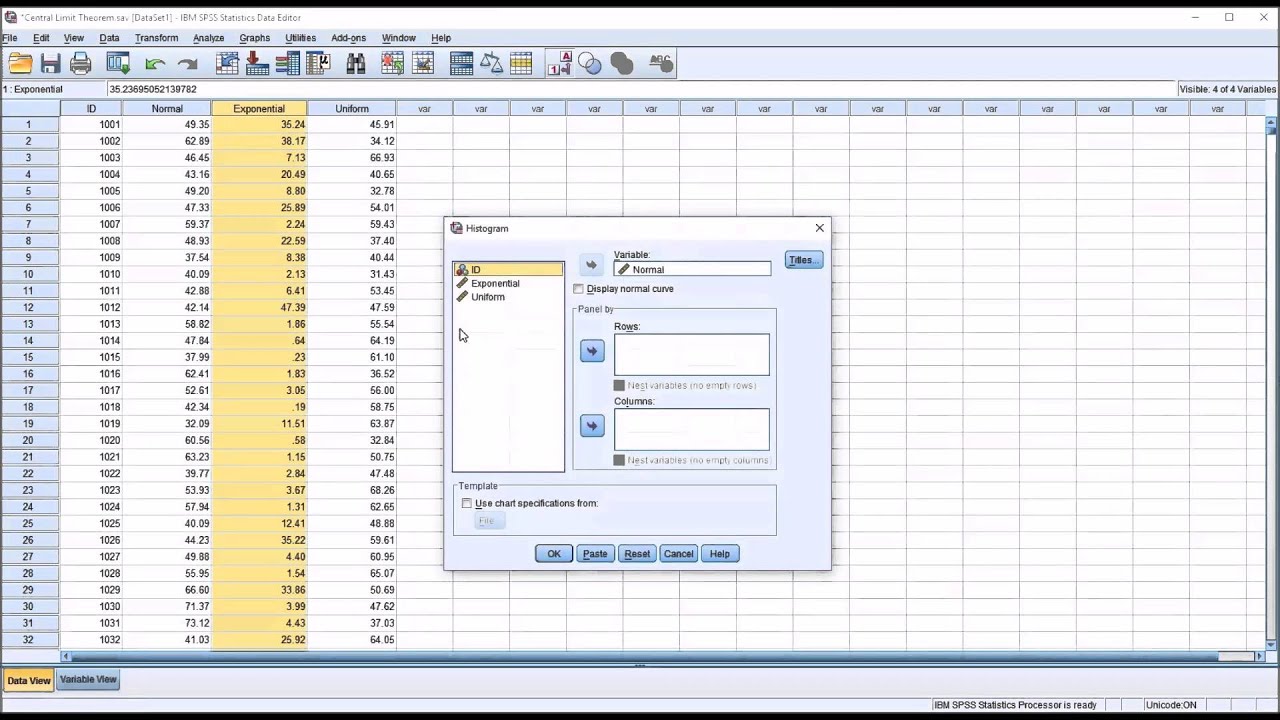This screenshot has width=1280, height=720.
Task: Click cell value 45.91 in Uniform column
Action: 352,125
